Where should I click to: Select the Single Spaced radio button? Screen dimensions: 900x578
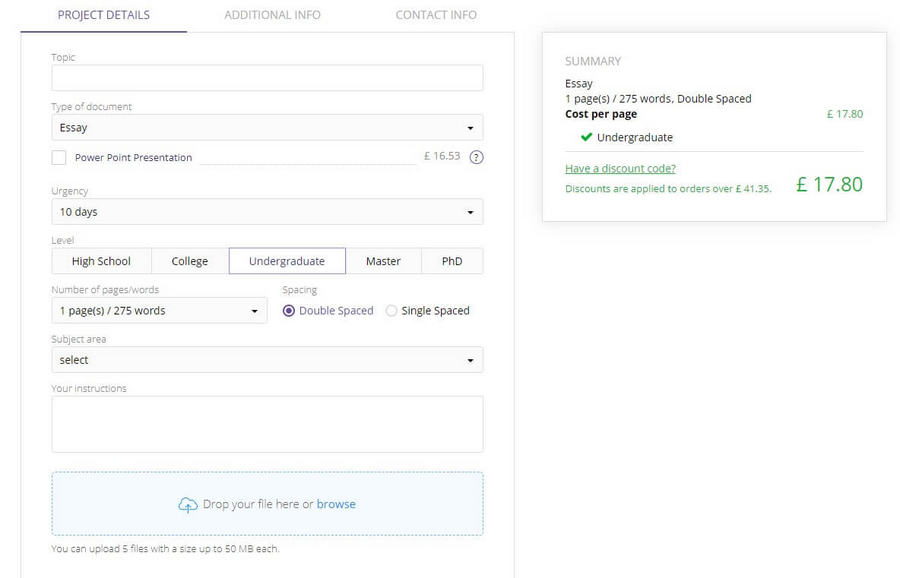[390, 311]
